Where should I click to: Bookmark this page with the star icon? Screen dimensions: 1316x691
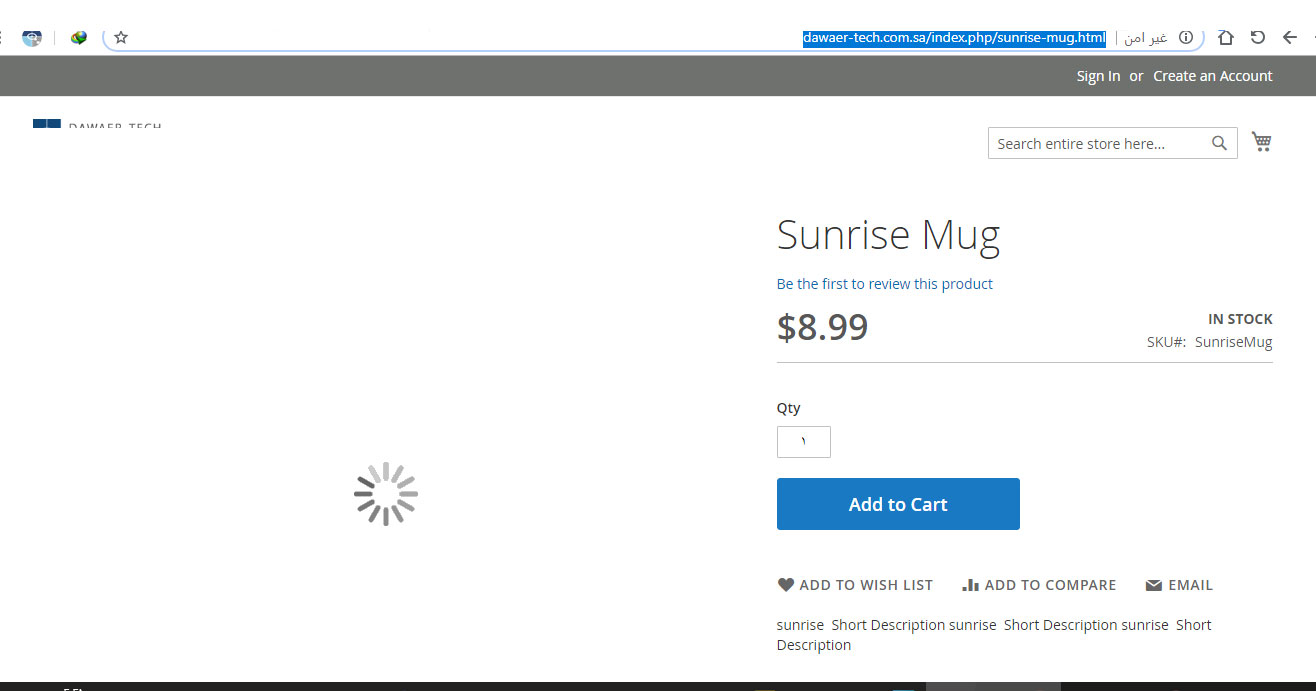pyautogui.click(x=121, y=38)
